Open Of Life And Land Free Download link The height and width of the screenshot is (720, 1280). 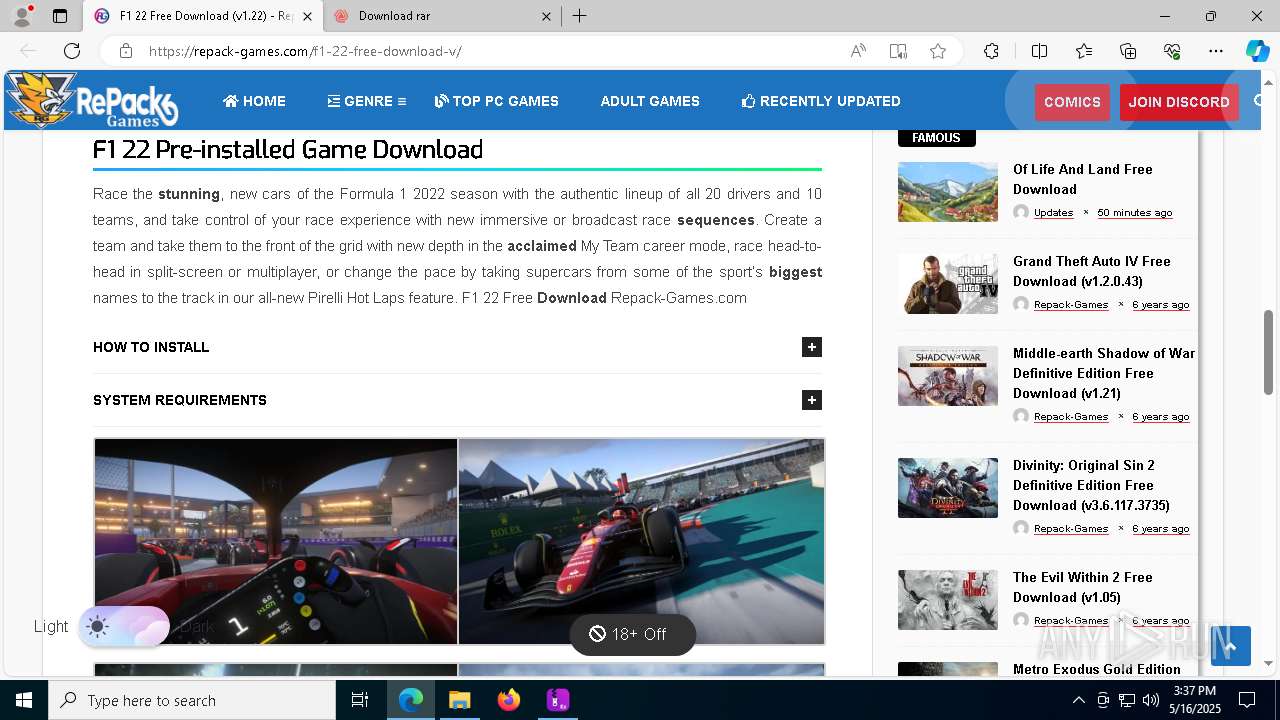pyautogui.click(x=1082, y=179)
